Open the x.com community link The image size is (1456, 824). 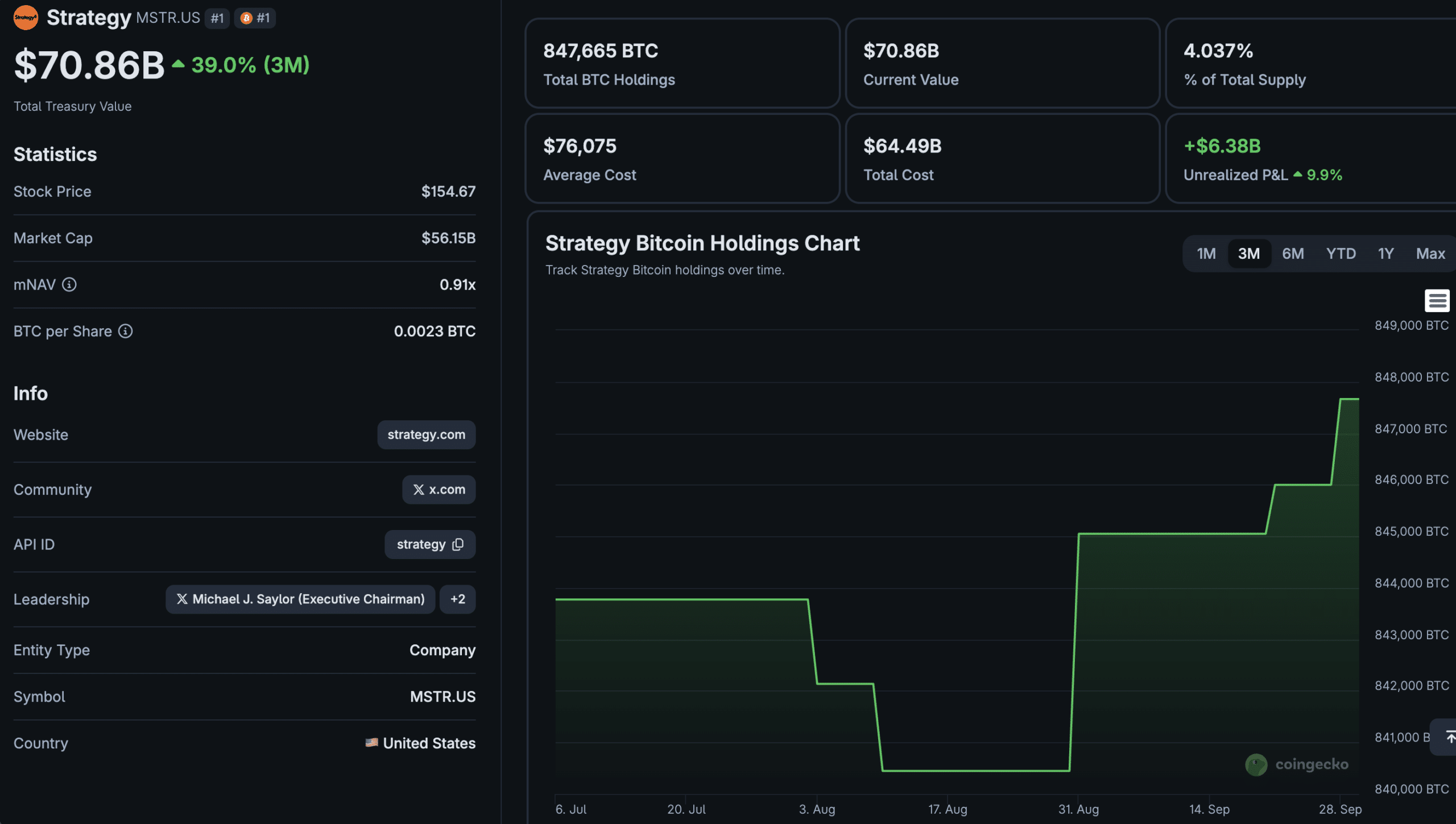[439, 490]
